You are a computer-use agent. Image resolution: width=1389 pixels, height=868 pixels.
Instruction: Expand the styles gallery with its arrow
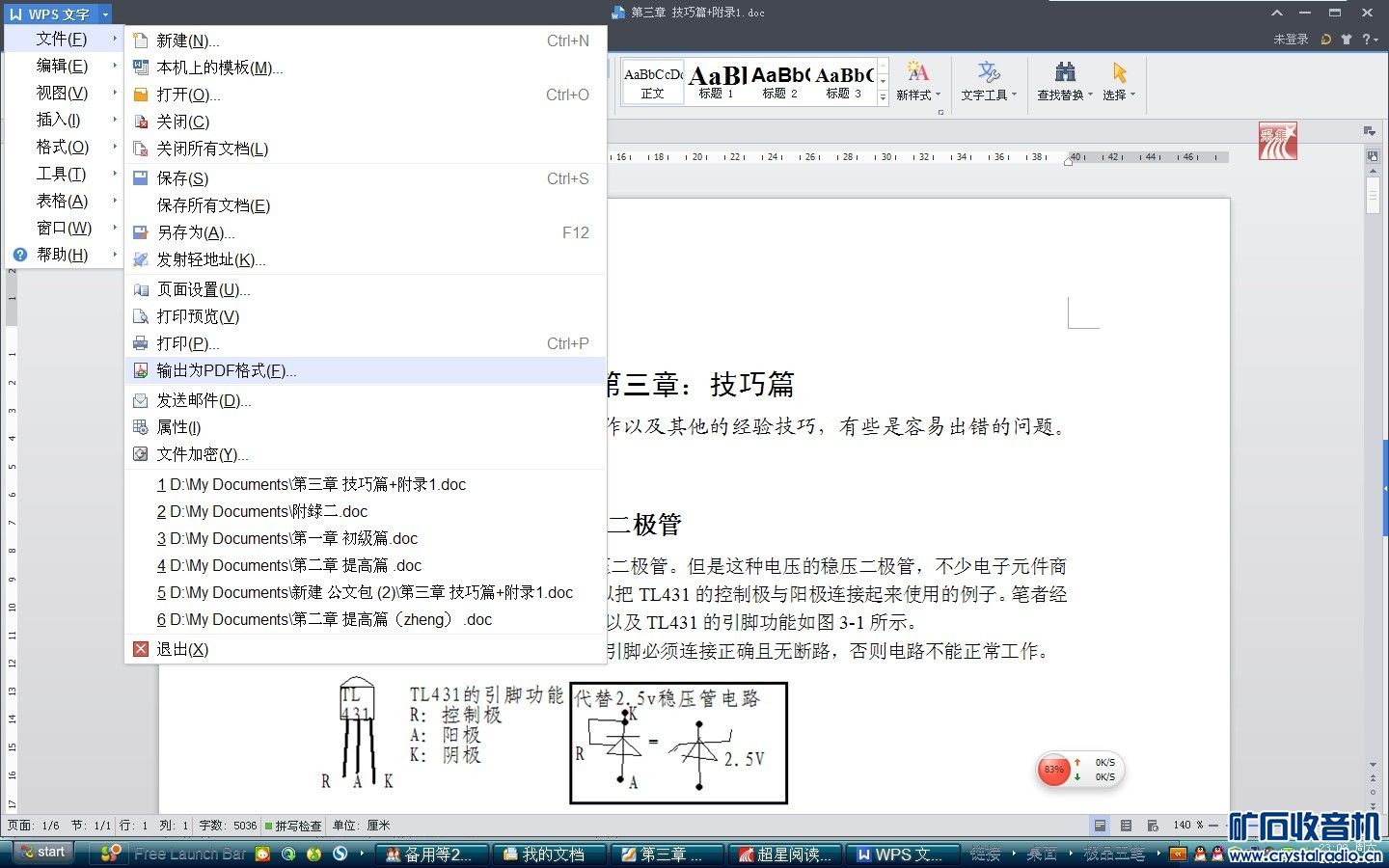click(x=884, y=96)
